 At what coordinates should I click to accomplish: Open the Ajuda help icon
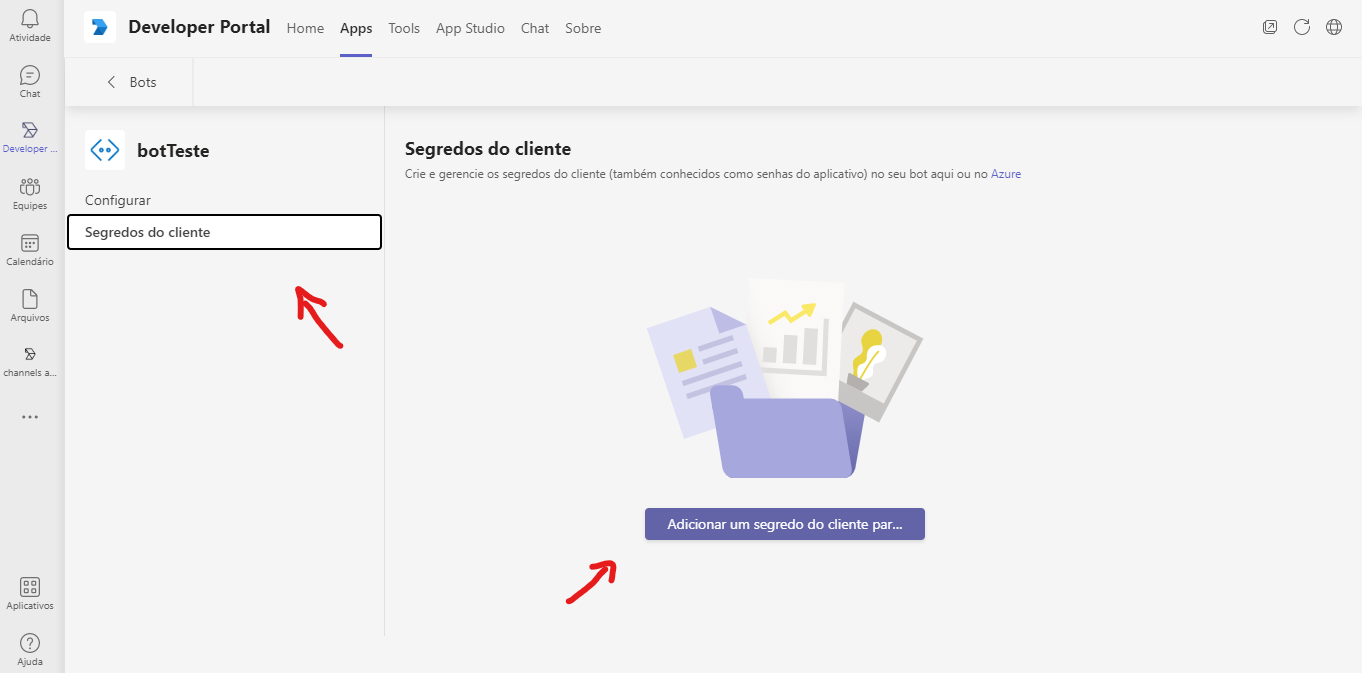click(30, 644)
